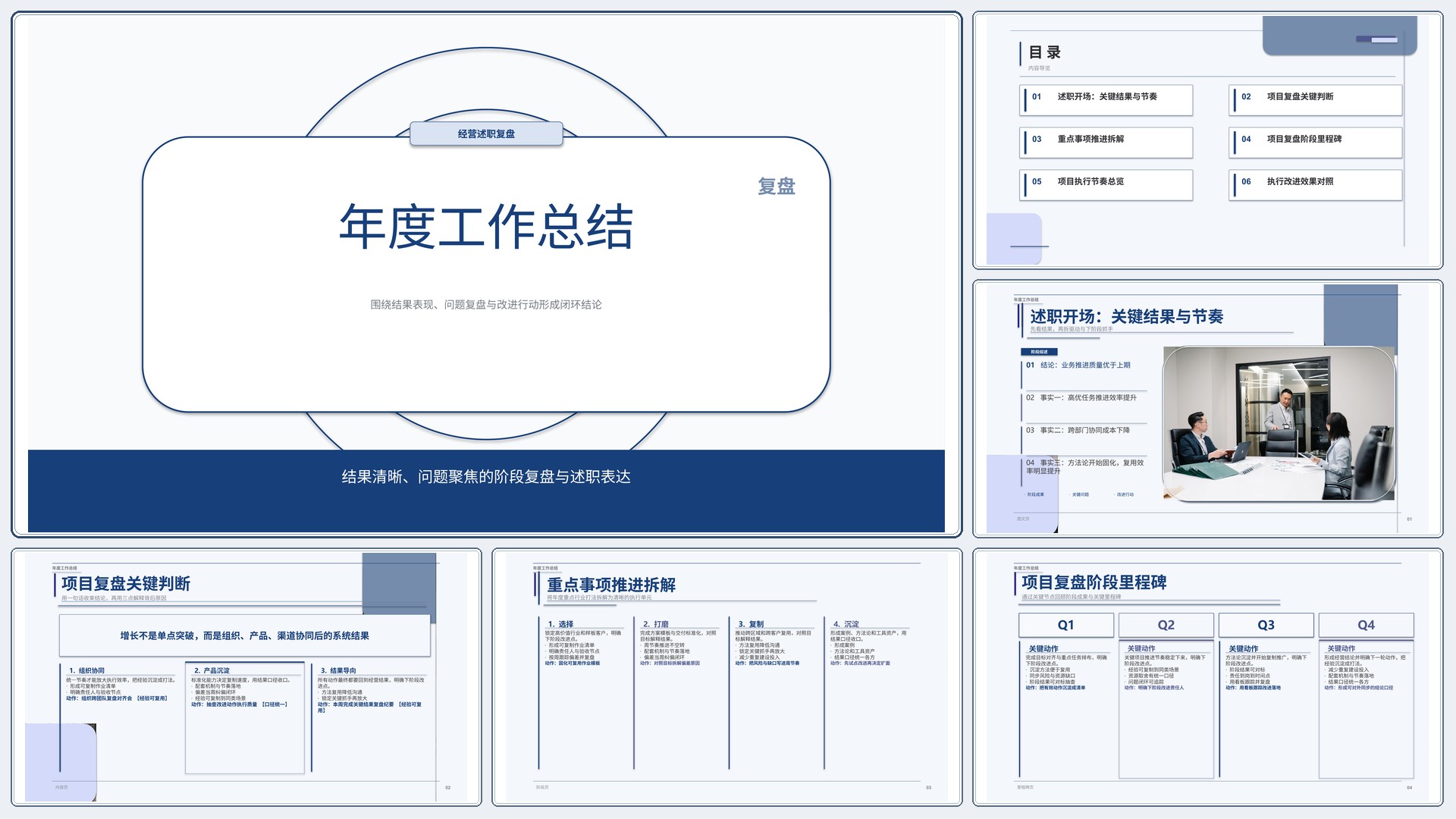The image size is (1456, 819).
Task: Click the 阶段综述 blue tag
Action: [x=1039, y=352]
